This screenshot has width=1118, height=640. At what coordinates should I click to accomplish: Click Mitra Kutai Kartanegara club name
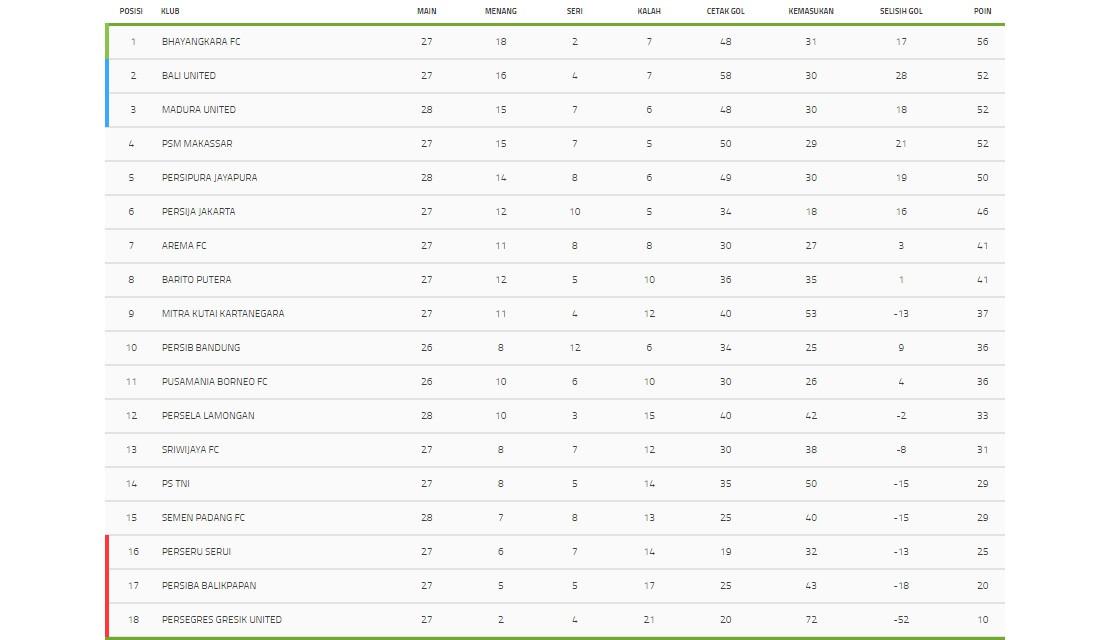pos(223,314)
